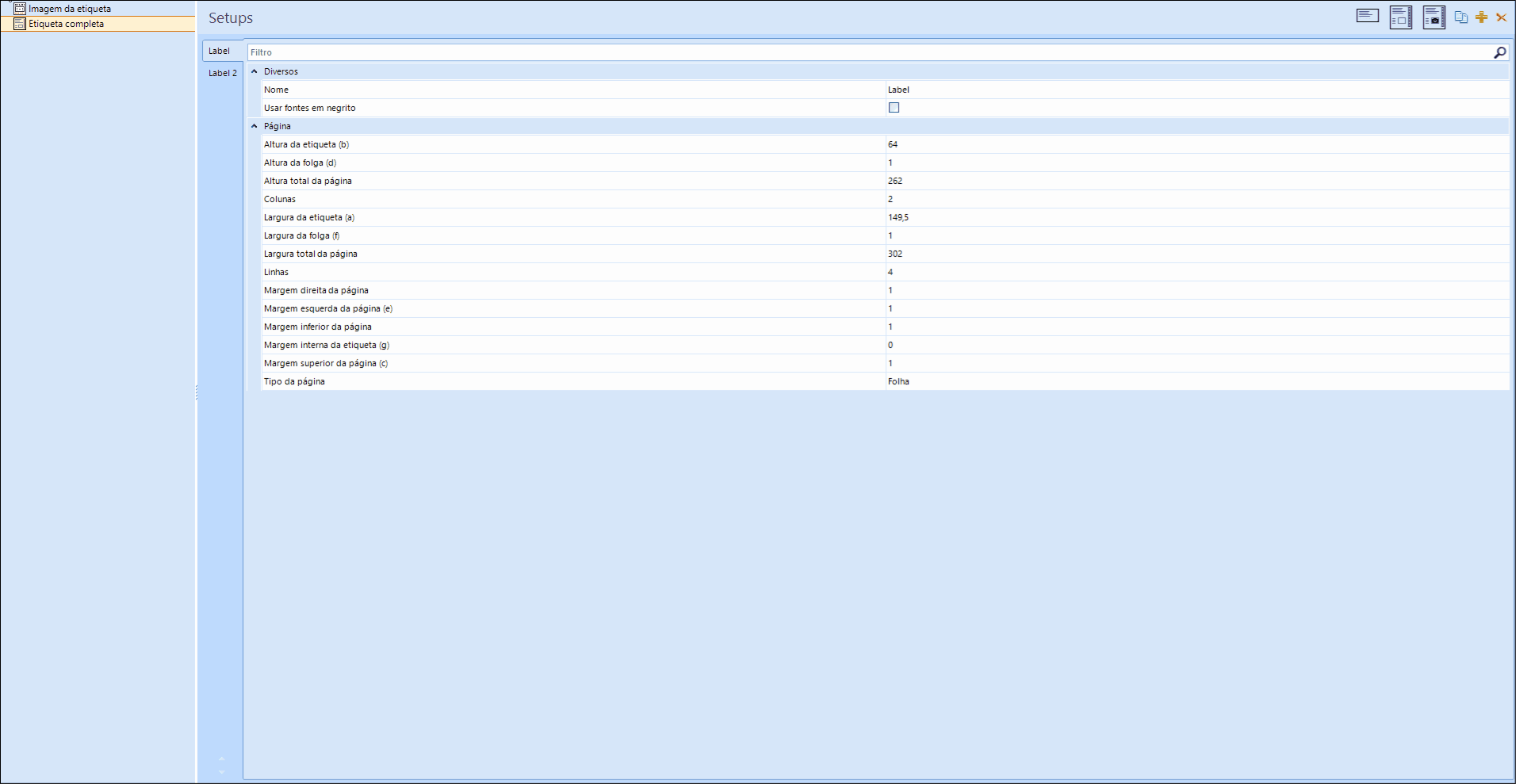The height and width of the screenshot is (784, 1516).
Task: Add a new setup with plus icon
Action: coord(1481,17)
